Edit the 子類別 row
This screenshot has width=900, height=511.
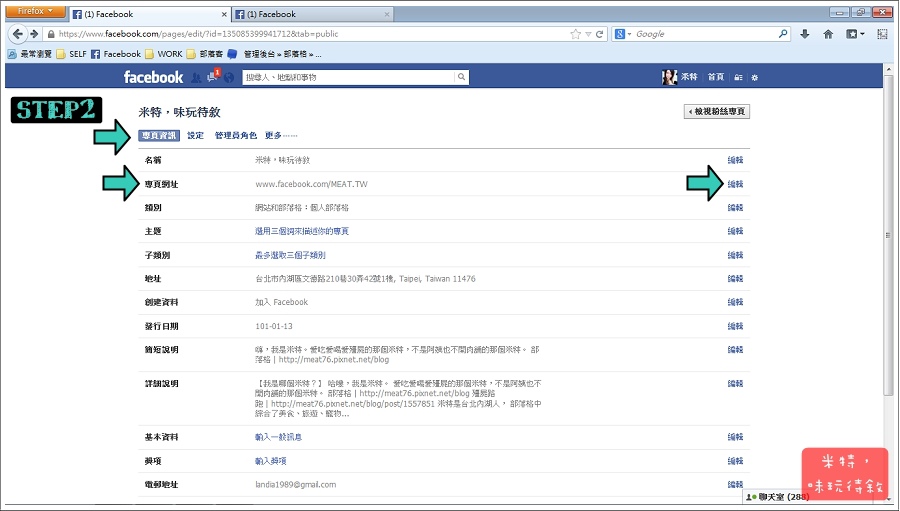point(735,256)
